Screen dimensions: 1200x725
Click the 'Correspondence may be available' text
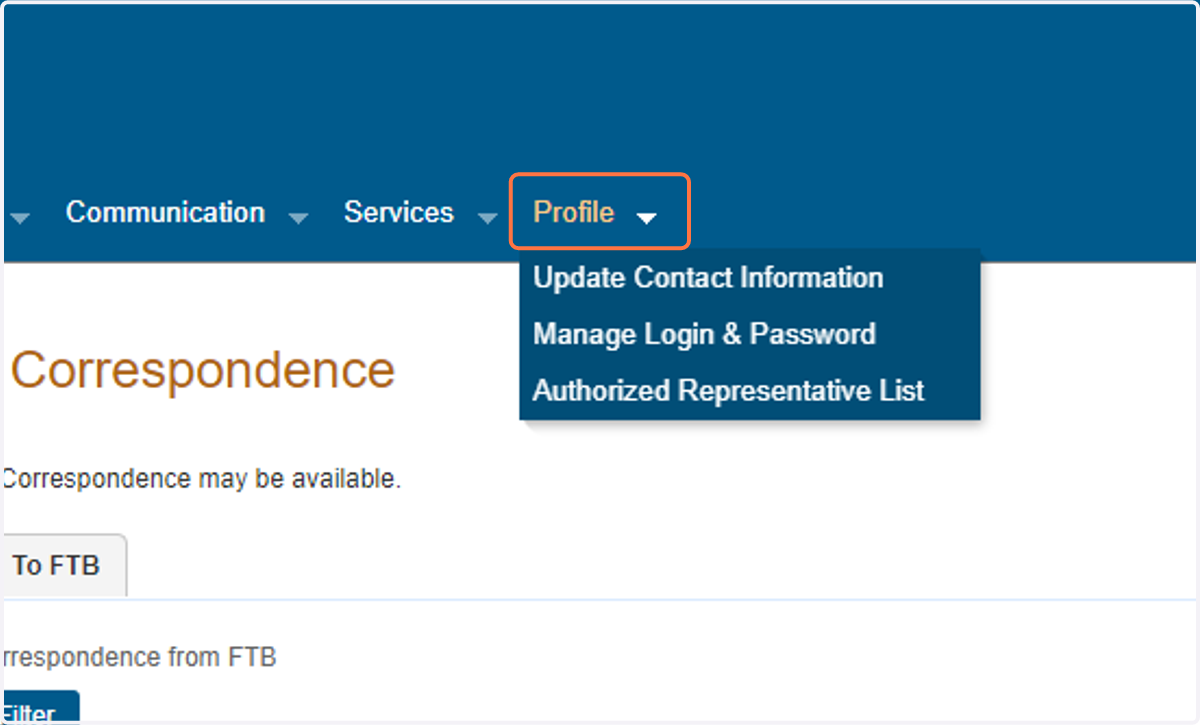(x=201, y=479)
